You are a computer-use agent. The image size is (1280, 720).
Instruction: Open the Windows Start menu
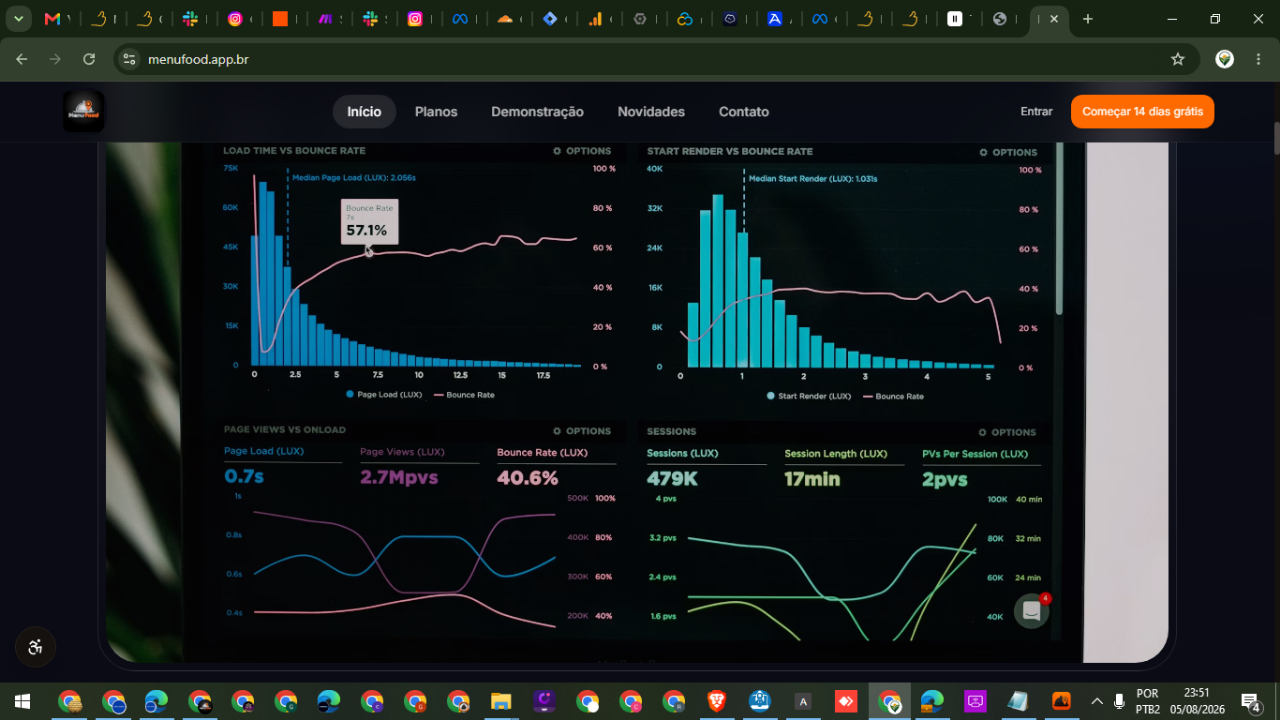tap(22, 701)
